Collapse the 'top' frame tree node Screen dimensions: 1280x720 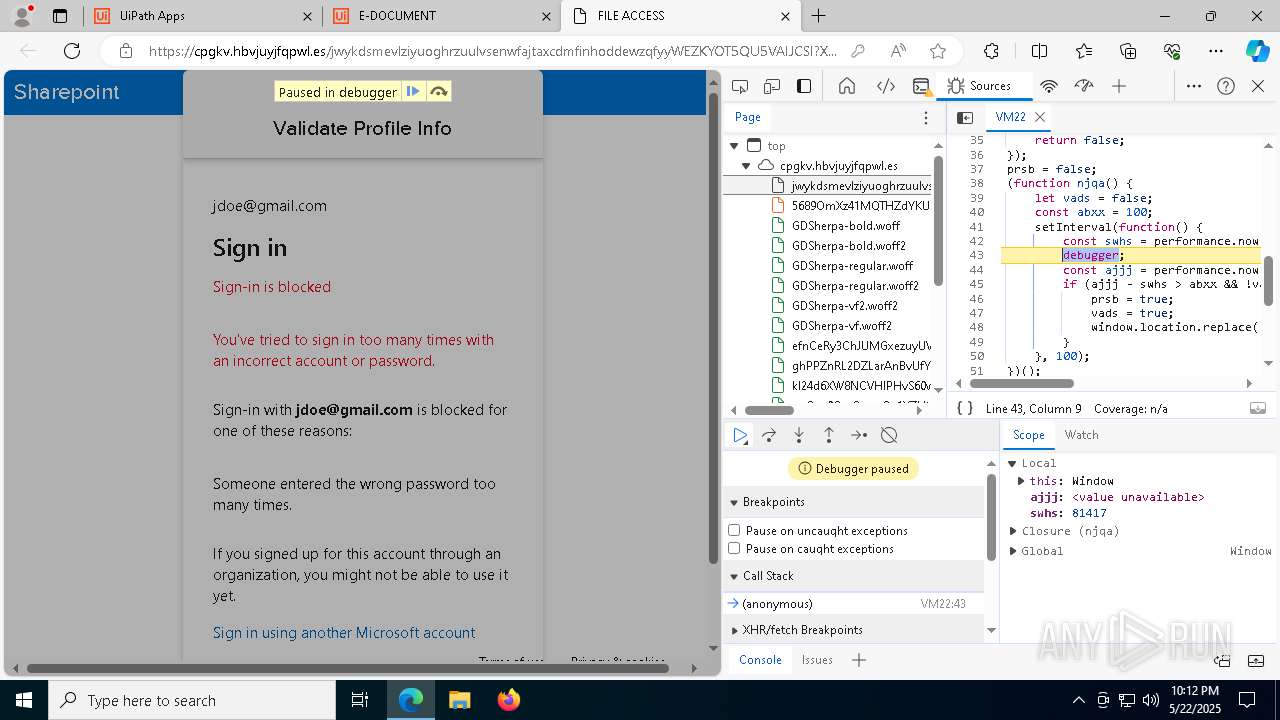point(734,146)
